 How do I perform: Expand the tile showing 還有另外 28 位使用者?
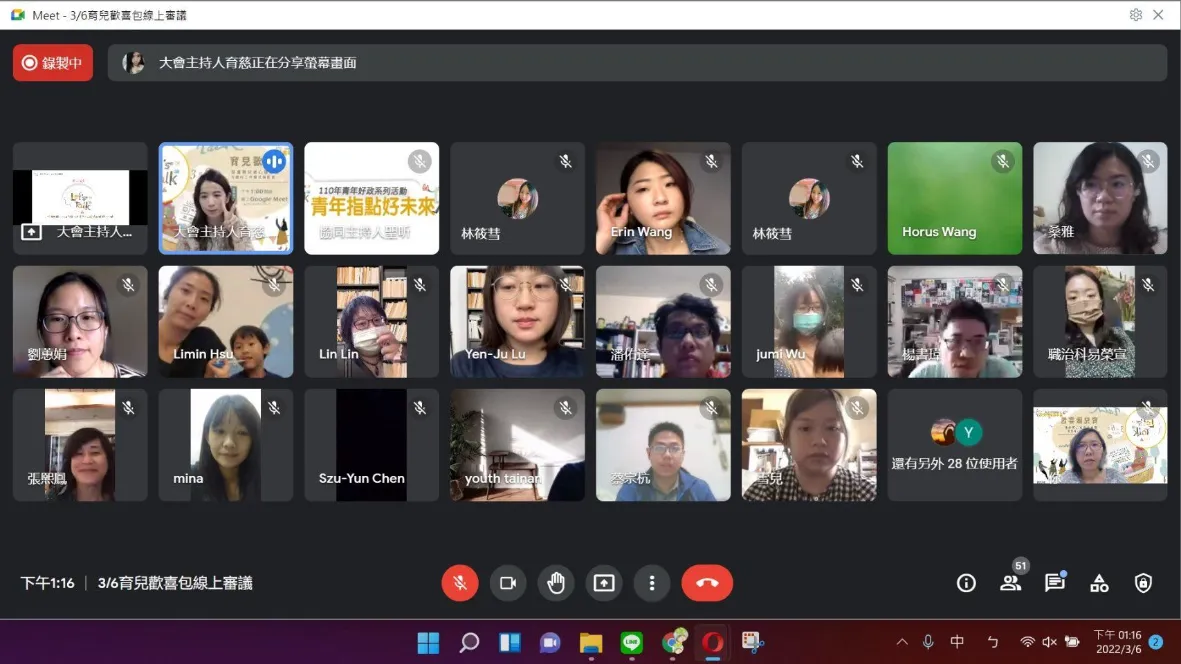coord(954,446)
